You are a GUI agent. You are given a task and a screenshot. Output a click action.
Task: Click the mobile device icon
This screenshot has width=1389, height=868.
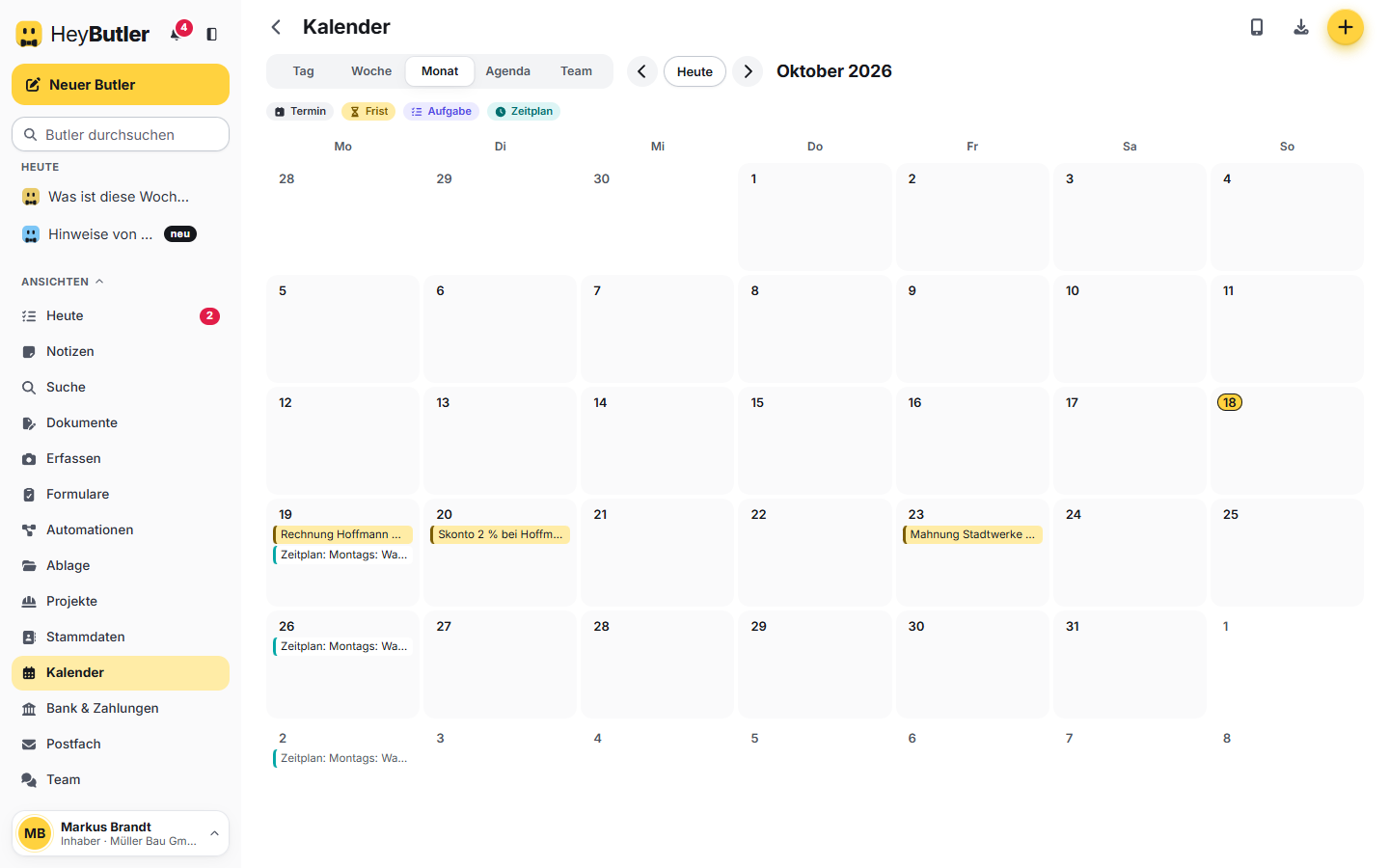(x=1257, y=27)
